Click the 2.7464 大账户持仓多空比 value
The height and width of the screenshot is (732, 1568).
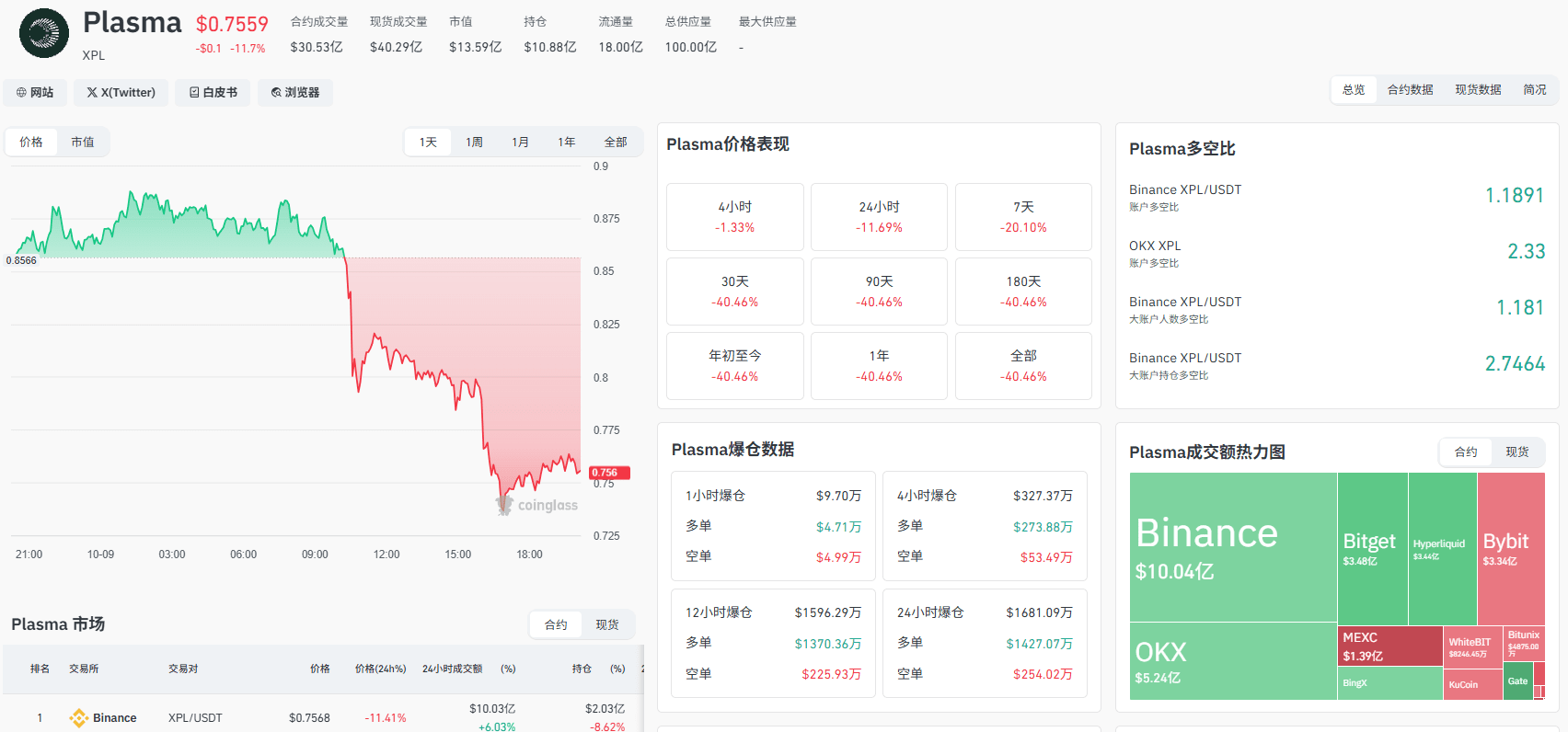pyautogui.click(x=1515, y=364)
